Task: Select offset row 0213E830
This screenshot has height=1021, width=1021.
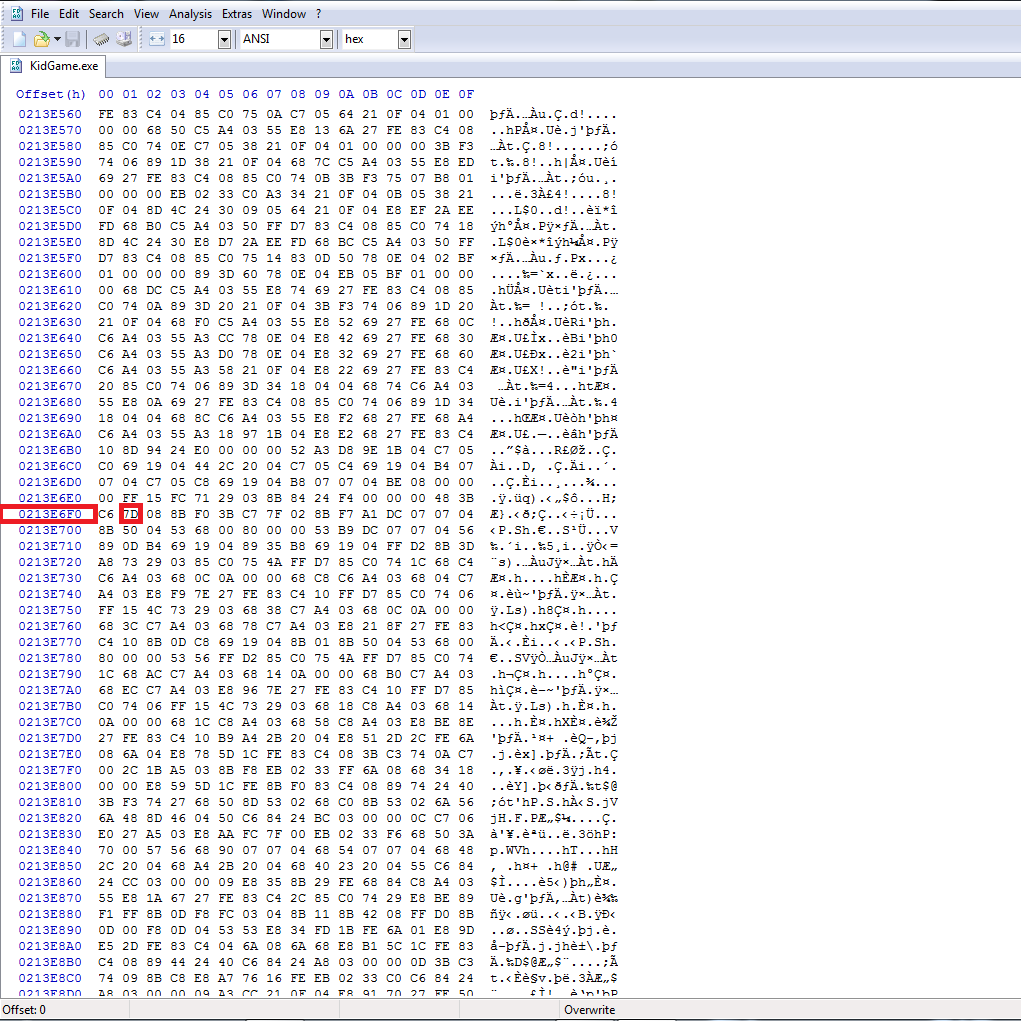Action: 50,835
